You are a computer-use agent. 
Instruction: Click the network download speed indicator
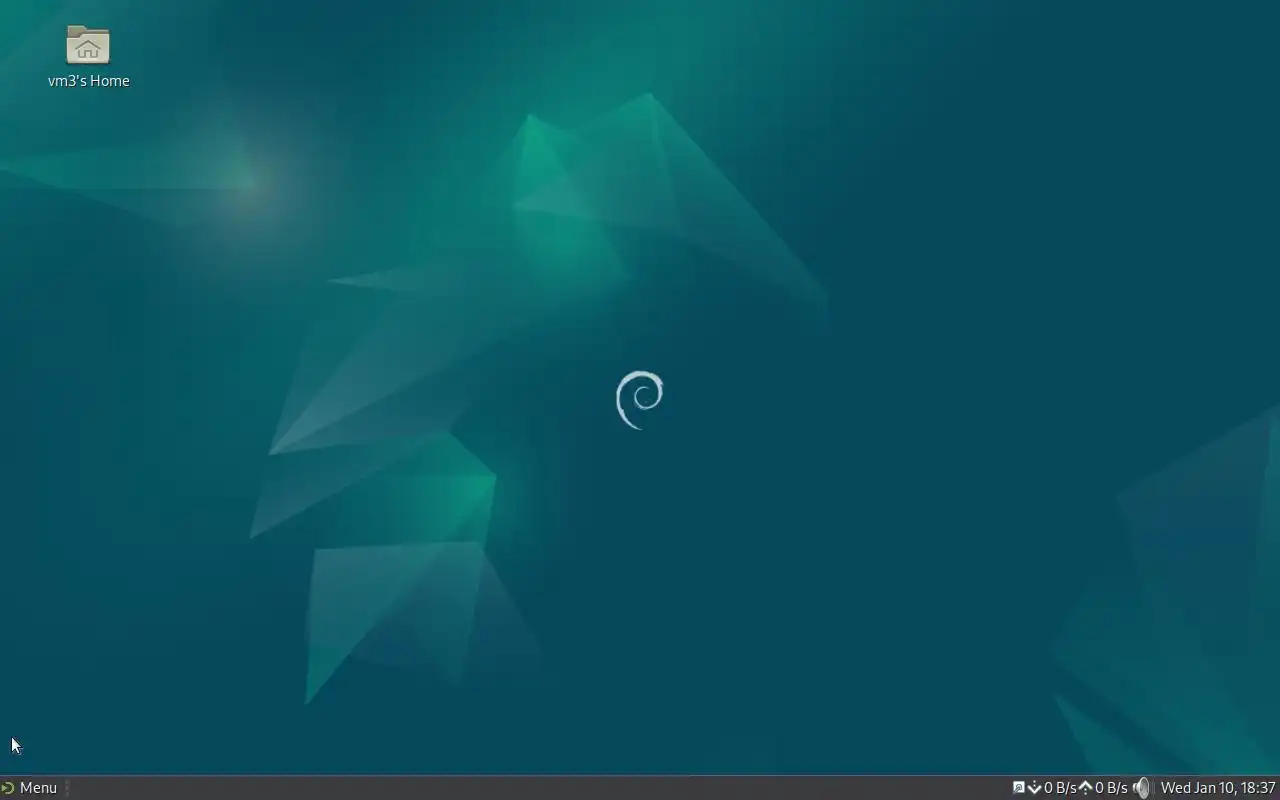pyautogui.click(x=1052, y=788)
